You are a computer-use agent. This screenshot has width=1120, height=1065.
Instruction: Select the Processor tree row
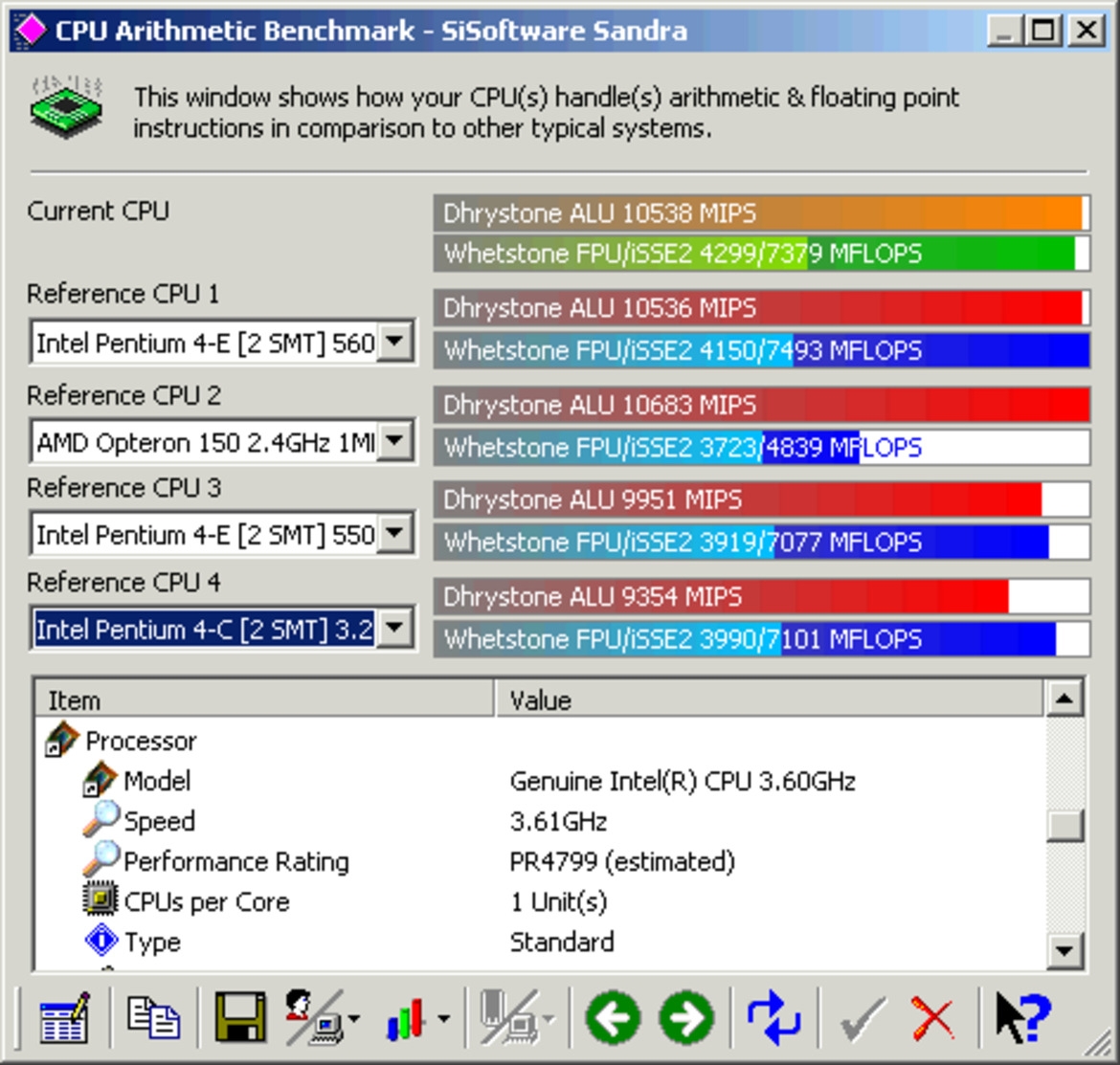pyautogui.click(x=141, y=741)
